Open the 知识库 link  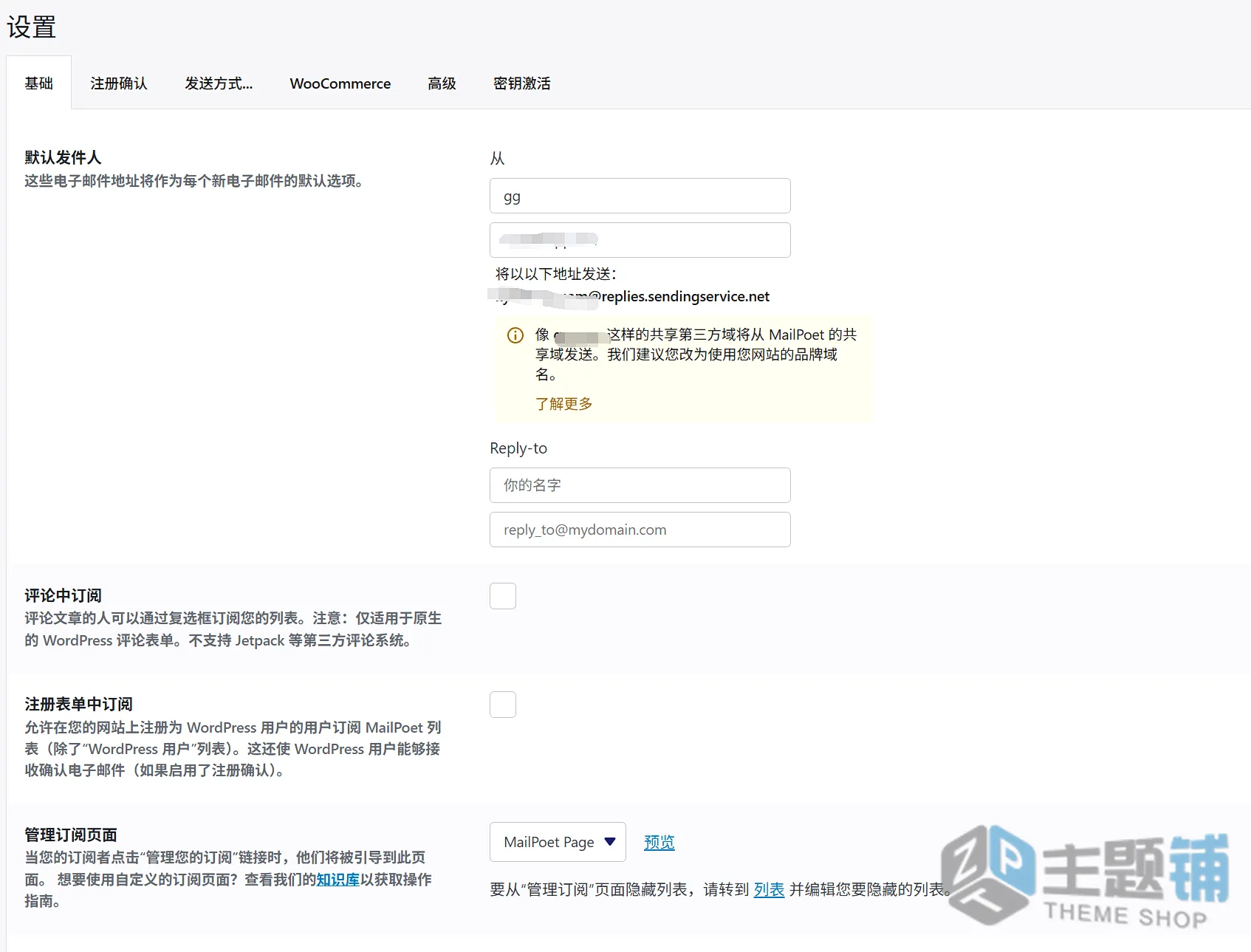pyautogui.click(x=337, y=880)
